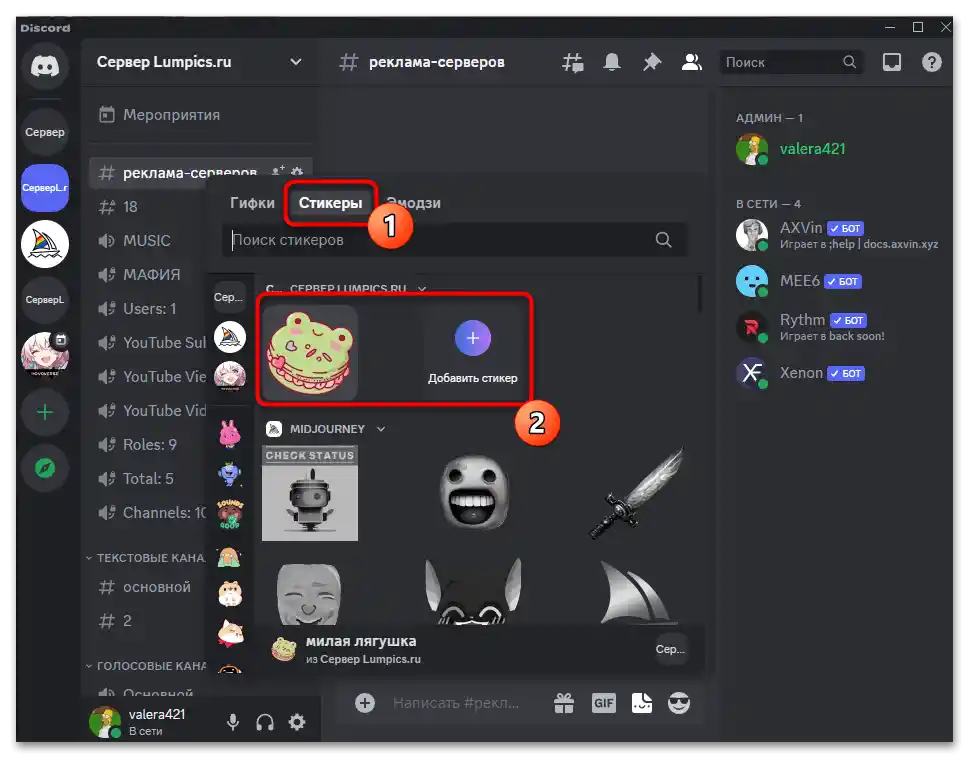This screenshot has height=758, width=969.
Task: Jump to fox sticker pack
Action: click(x=229, y=633)
